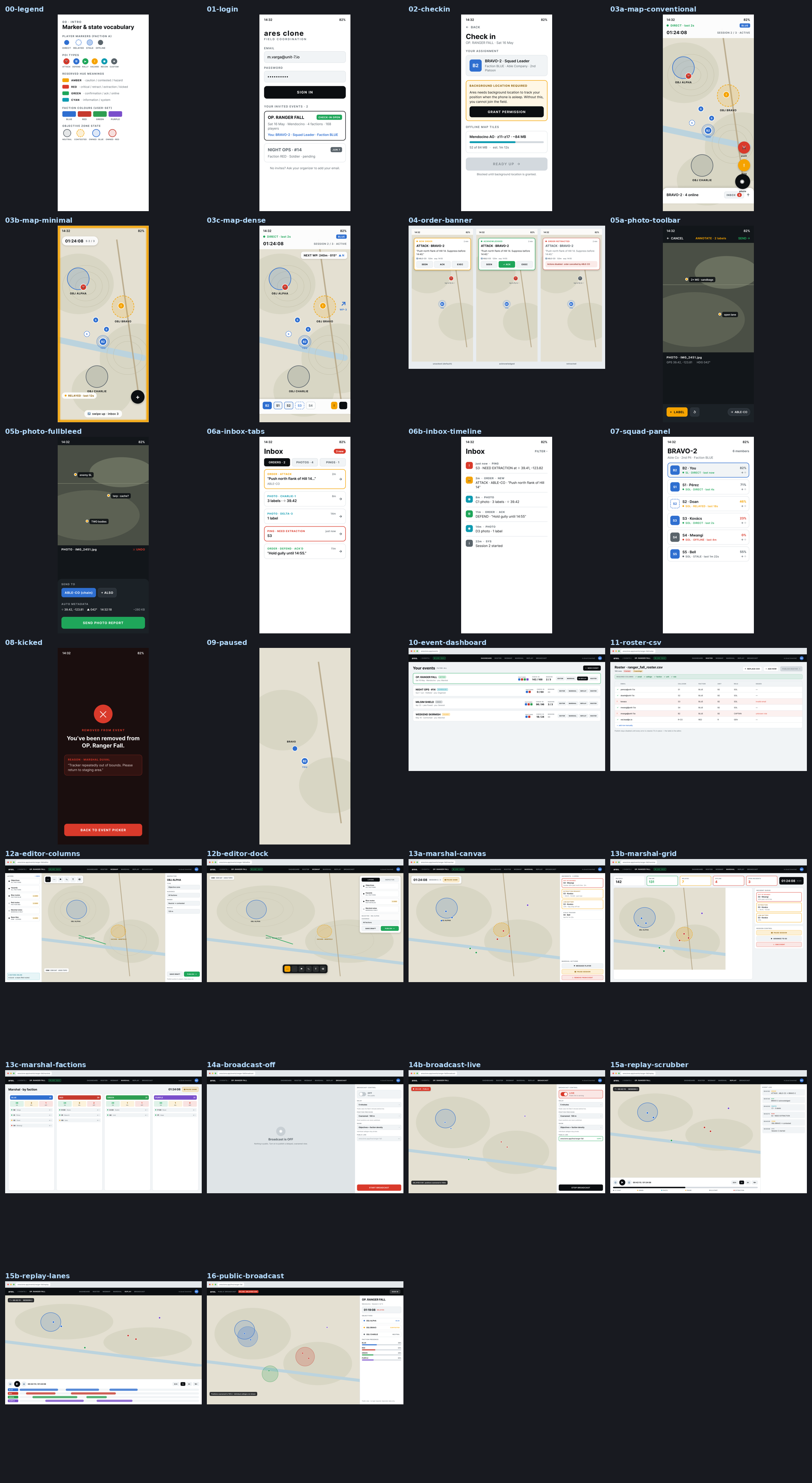Click the Recon POI icon in 00-legend
This screenshot has width=812, height=1483.
pos(104,61)
